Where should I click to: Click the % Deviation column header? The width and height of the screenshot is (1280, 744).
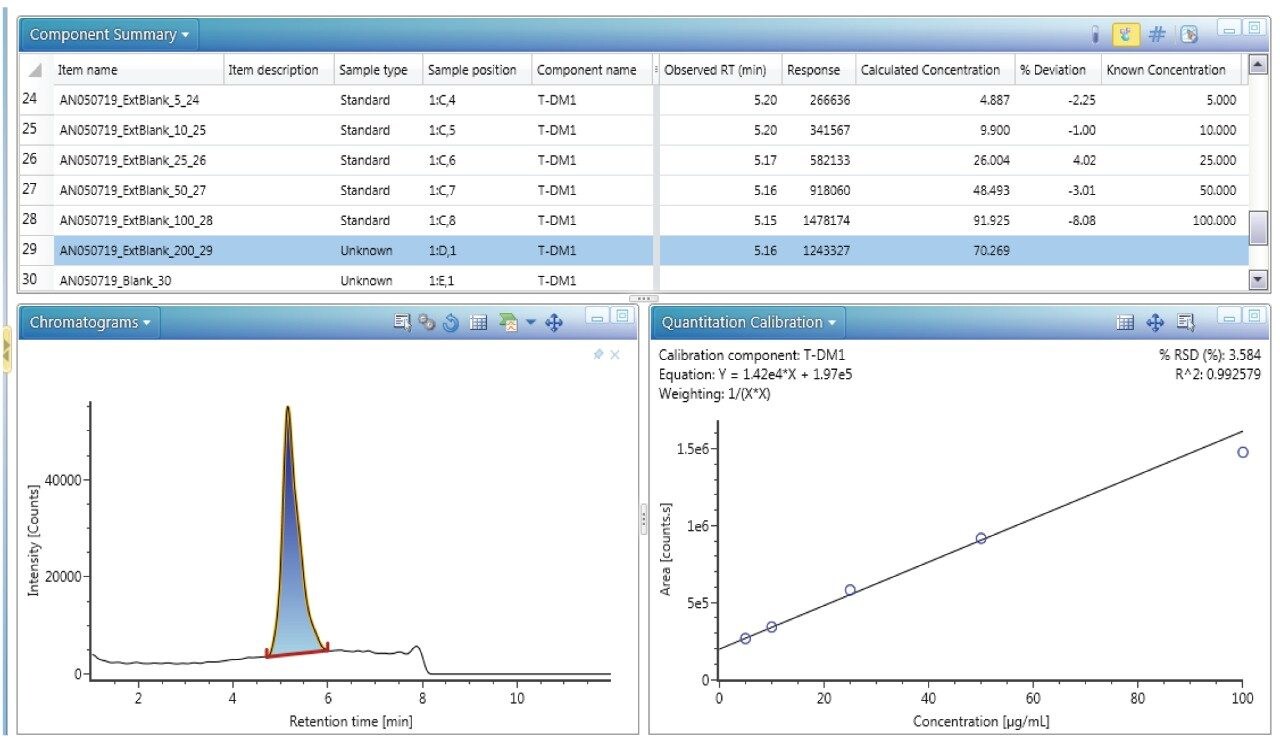point(1057,70)
